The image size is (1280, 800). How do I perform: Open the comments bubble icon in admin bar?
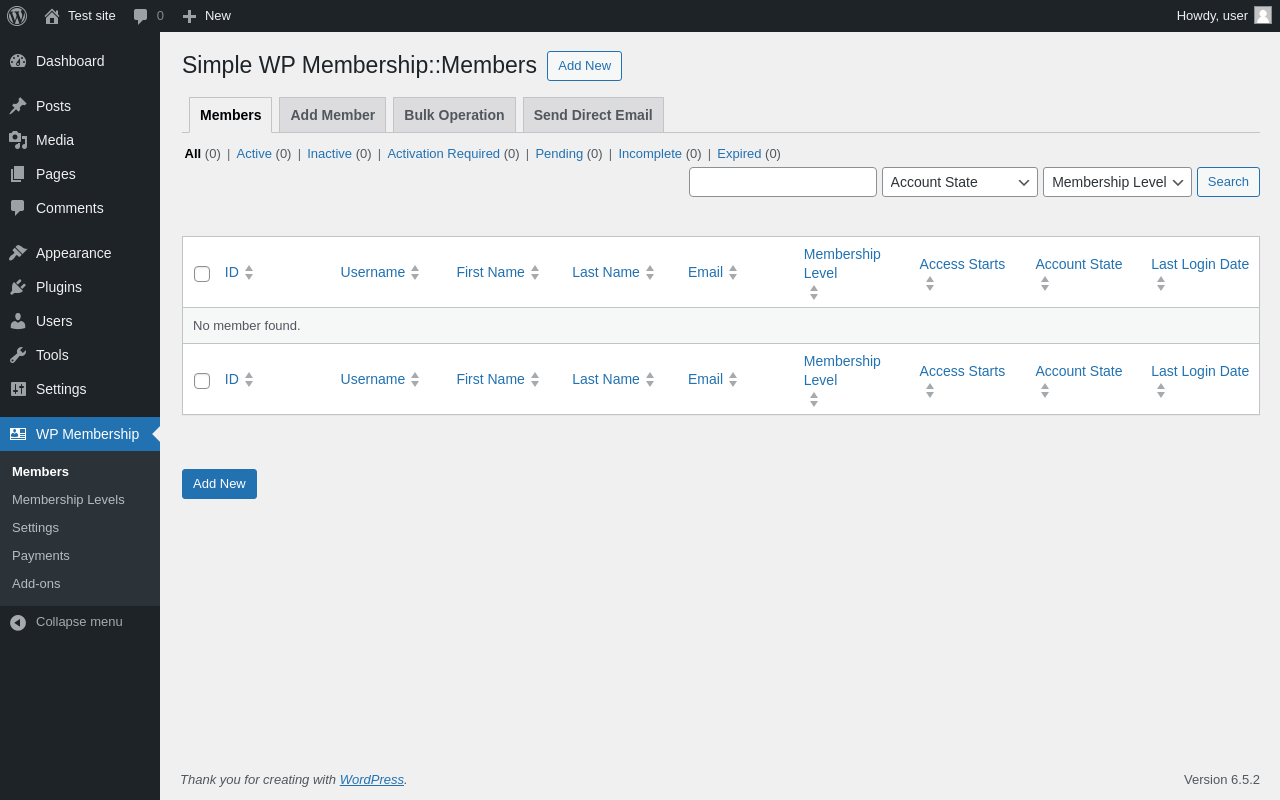140,16
